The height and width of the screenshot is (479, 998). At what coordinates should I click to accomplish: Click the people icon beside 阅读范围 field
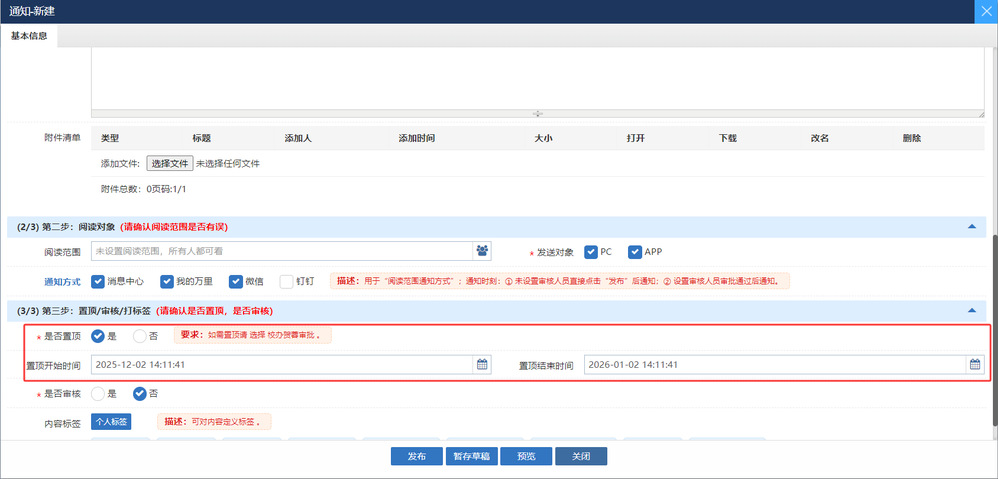point(483,251)
